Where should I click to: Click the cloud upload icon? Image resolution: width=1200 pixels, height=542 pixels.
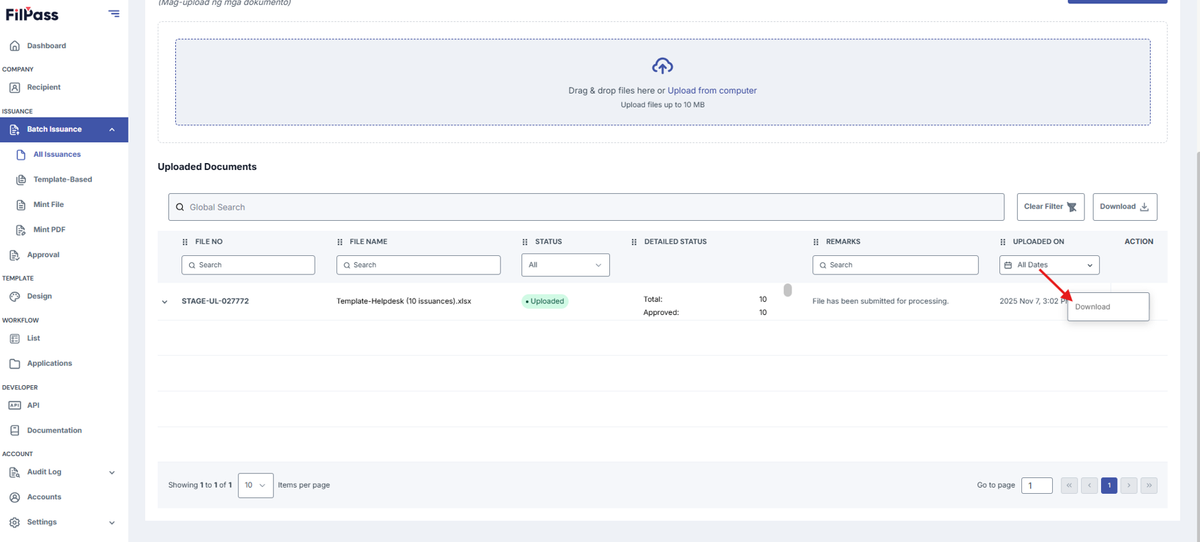click(x=662, y=66)
